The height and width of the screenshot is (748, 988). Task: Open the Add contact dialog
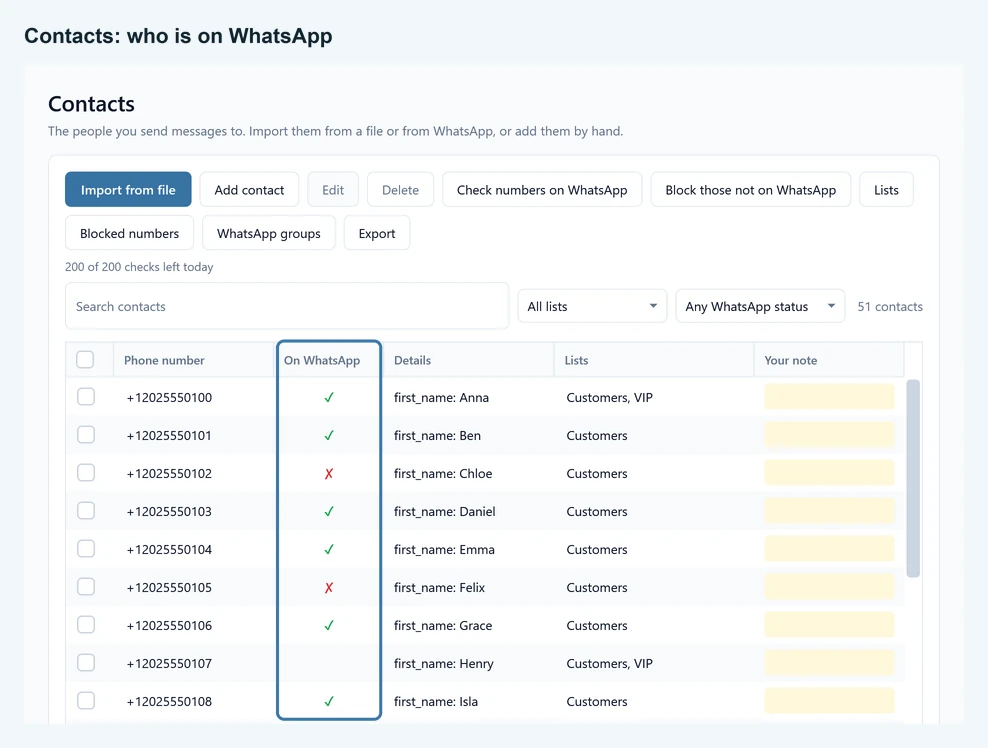[x=249, y=190]
